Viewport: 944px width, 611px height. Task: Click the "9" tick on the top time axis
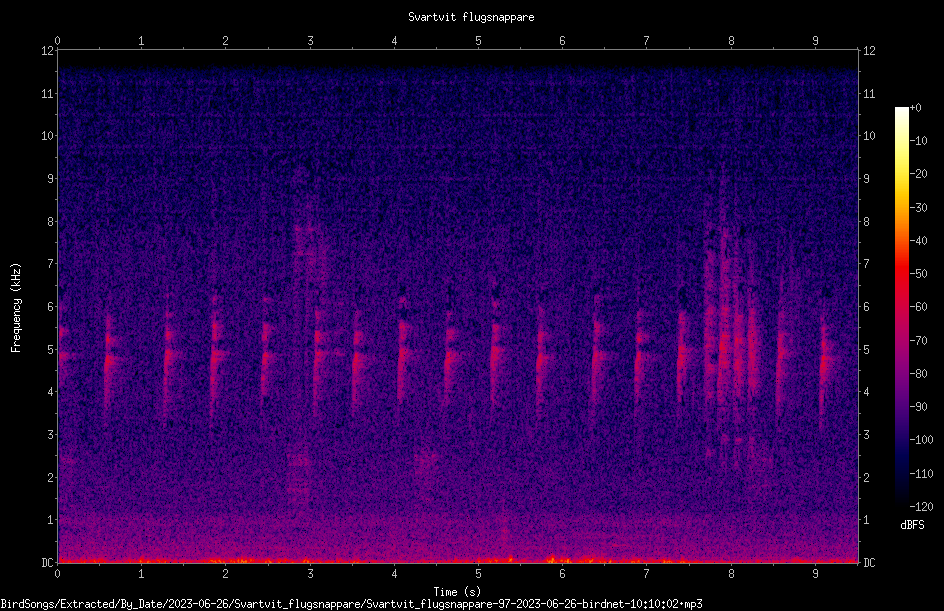[x=815, y=40]
